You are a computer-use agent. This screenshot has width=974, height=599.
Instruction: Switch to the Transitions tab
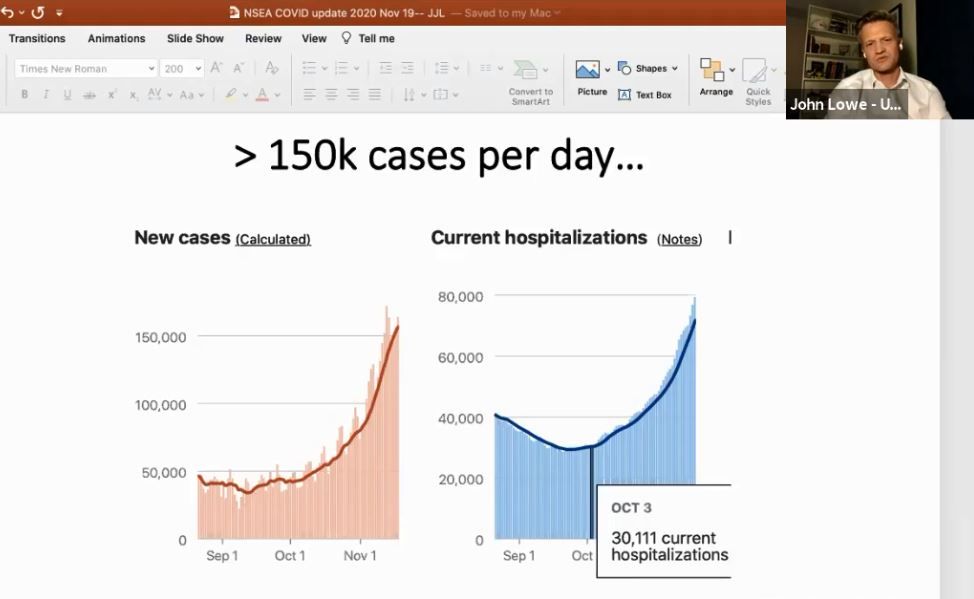(x=37, y=38)
